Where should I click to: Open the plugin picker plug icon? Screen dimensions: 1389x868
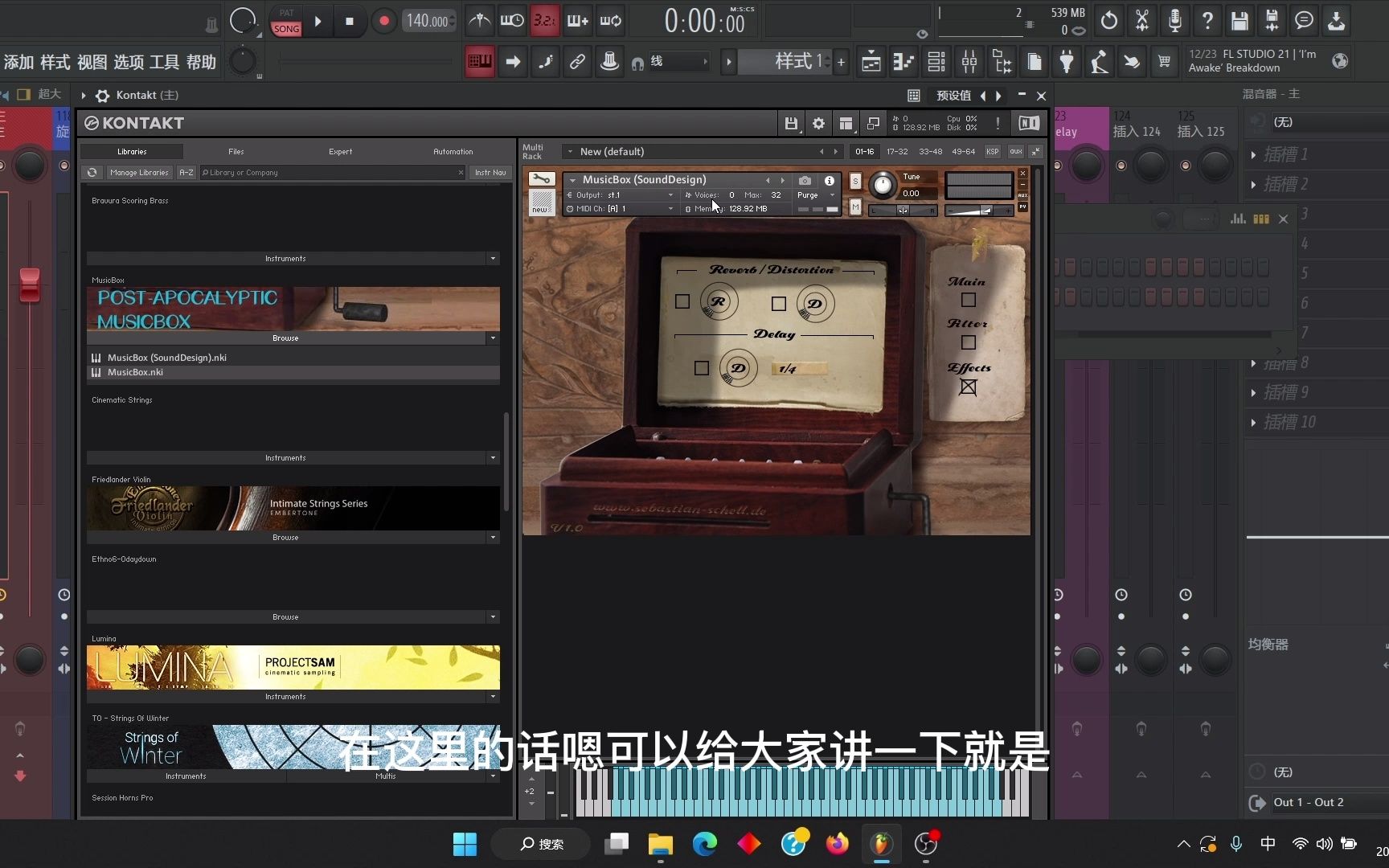coord(1067,61)
